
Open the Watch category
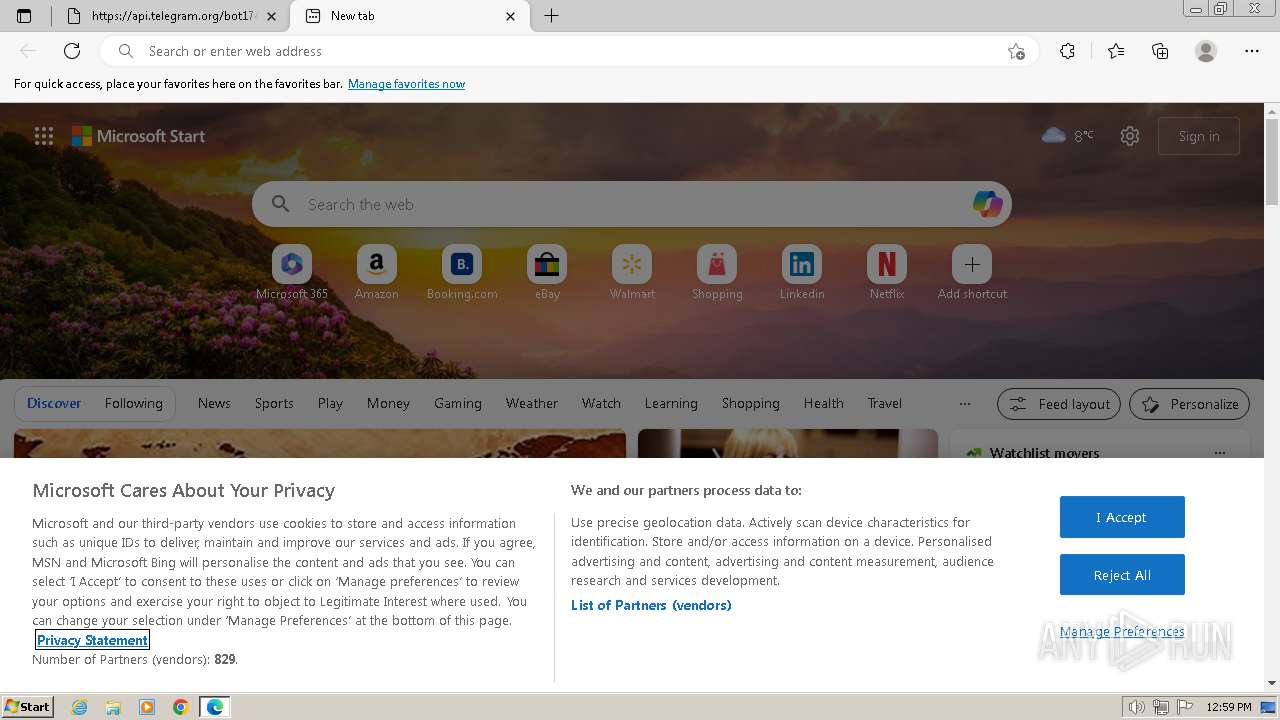[601, 403]
